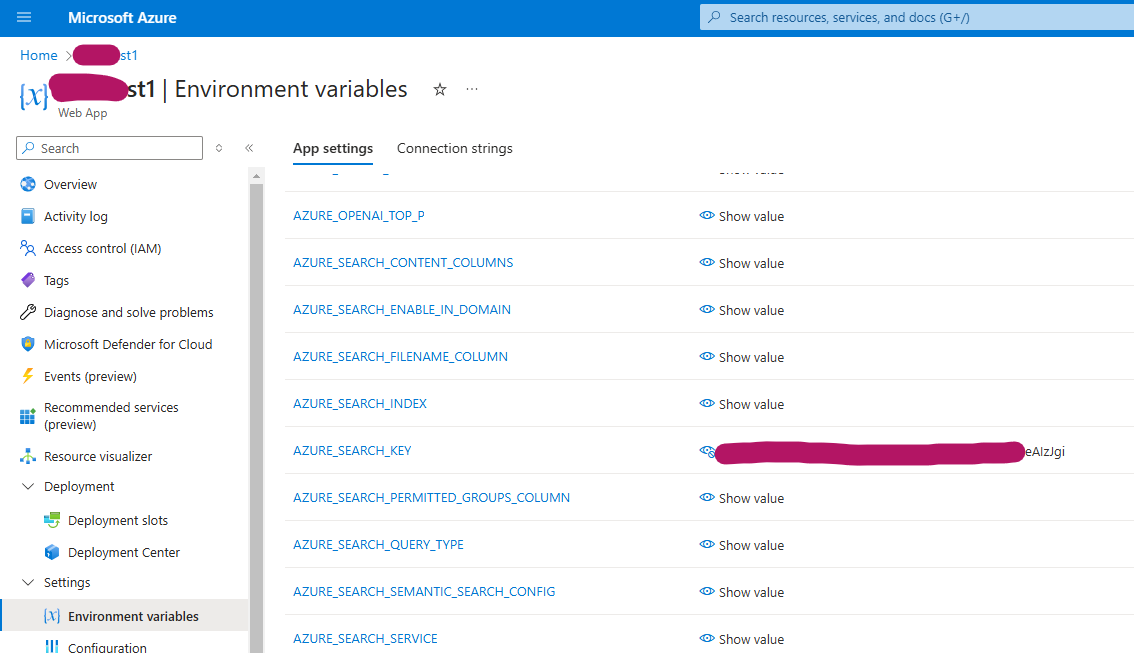Open AZURE_OPENAI_TOP_P setting
This screenshot has width=1134, height=653.
[x=359, y=215]
